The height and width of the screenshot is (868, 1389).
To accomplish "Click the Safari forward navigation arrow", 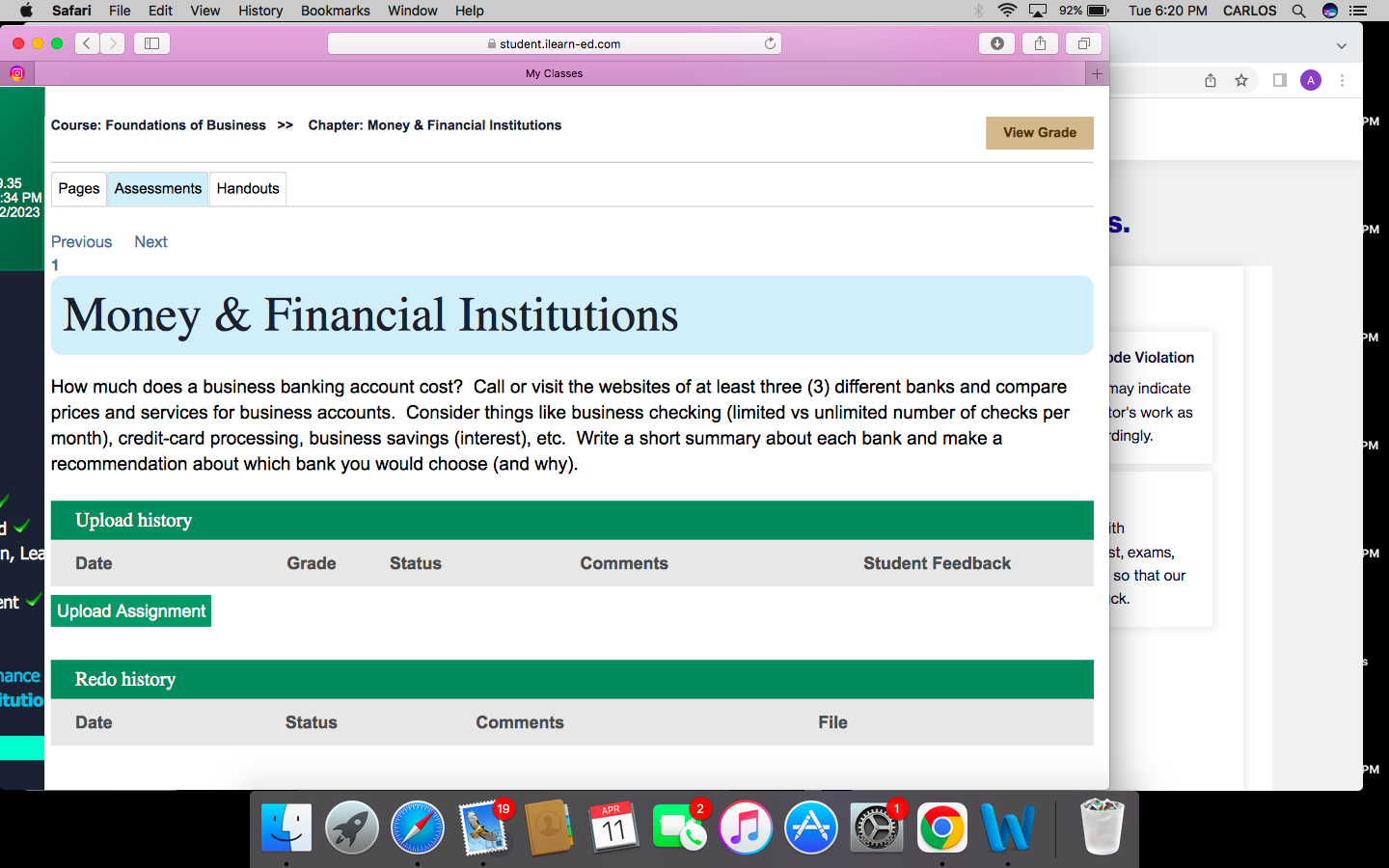I will (113, 43).
